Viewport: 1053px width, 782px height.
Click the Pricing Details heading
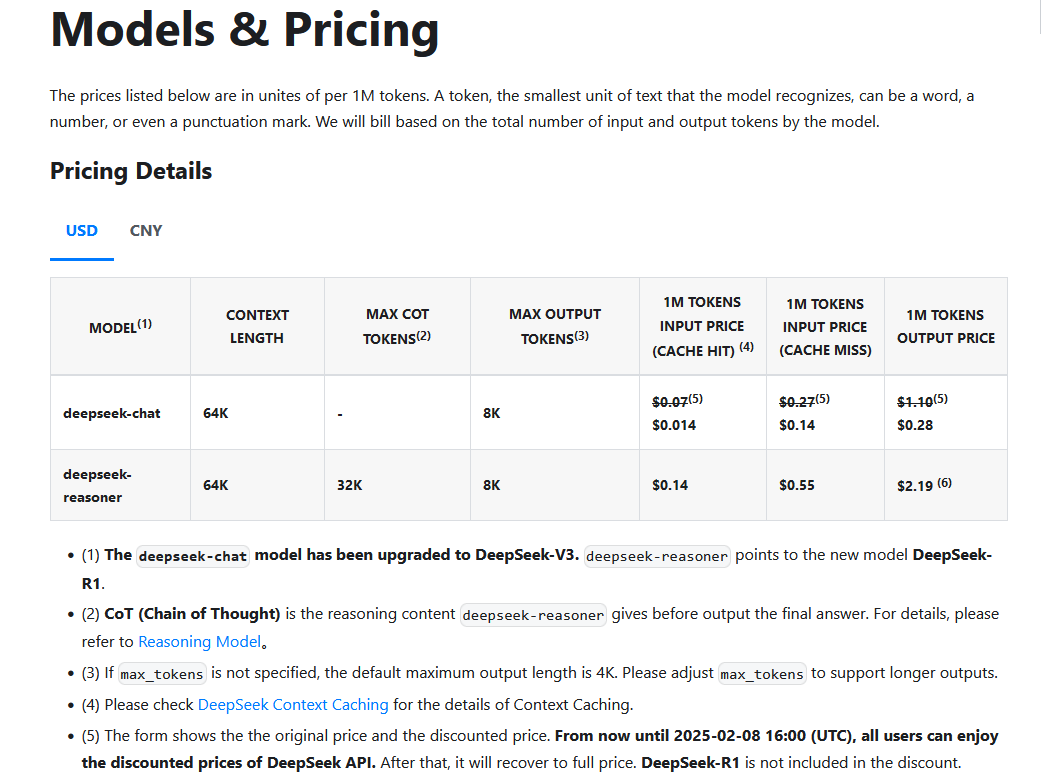point(131,171)
